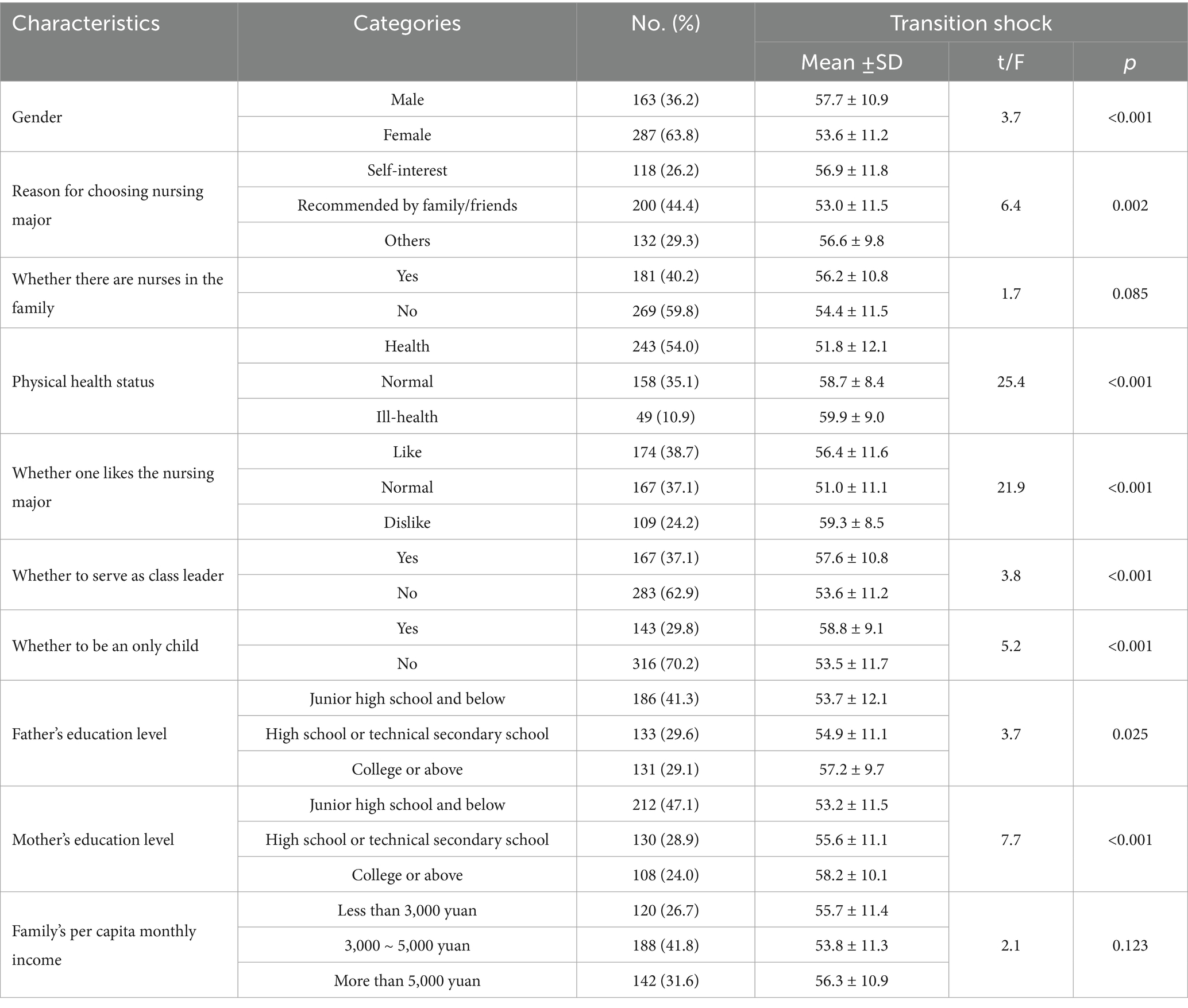Click Mother's education level row label

tap(93, 840)
